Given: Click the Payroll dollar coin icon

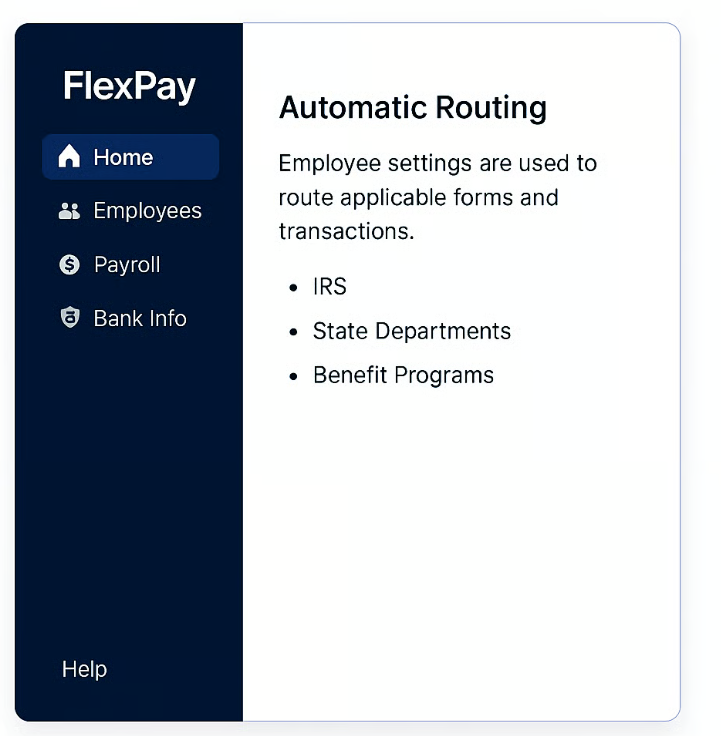Looking at the screenshot, I should coord(69,265).
